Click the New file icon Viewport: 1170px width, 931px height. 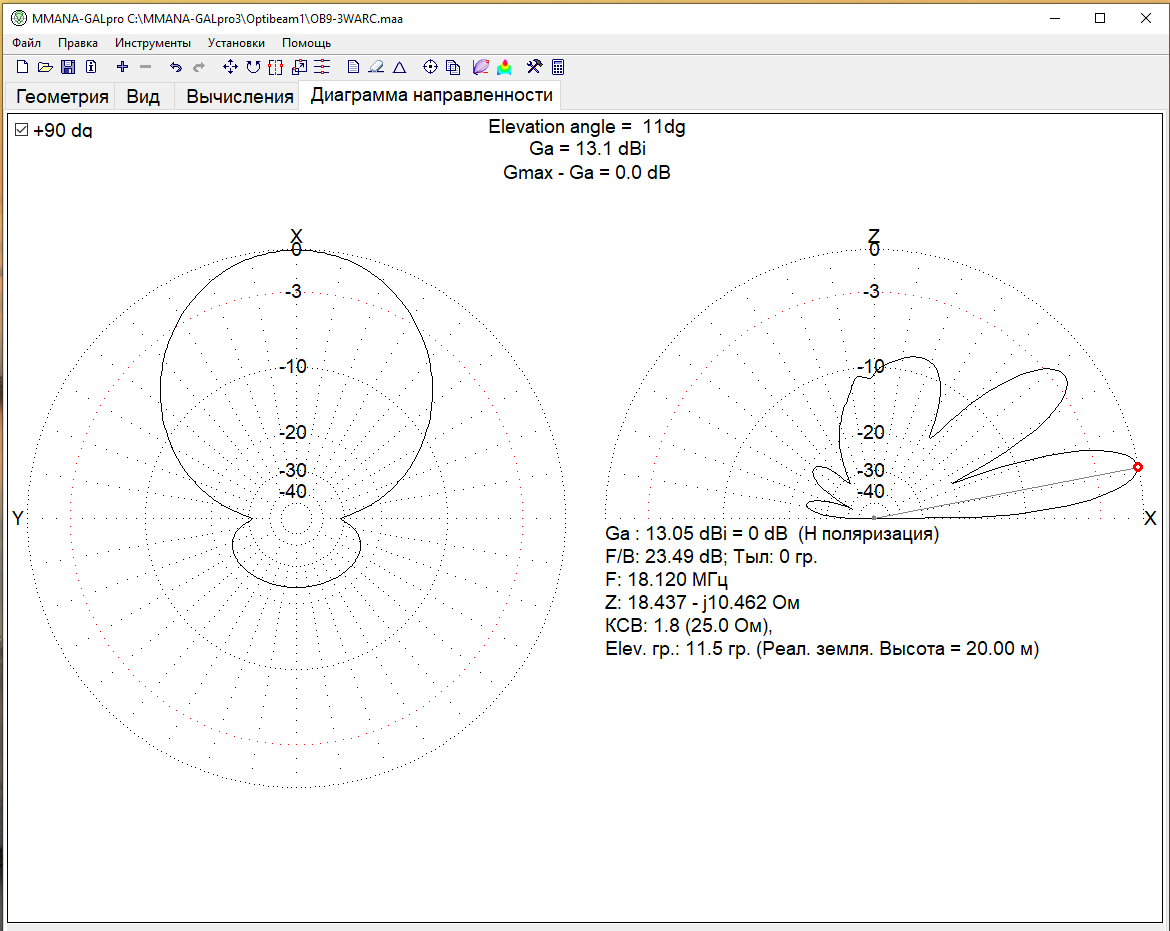[x=22, y=67]
